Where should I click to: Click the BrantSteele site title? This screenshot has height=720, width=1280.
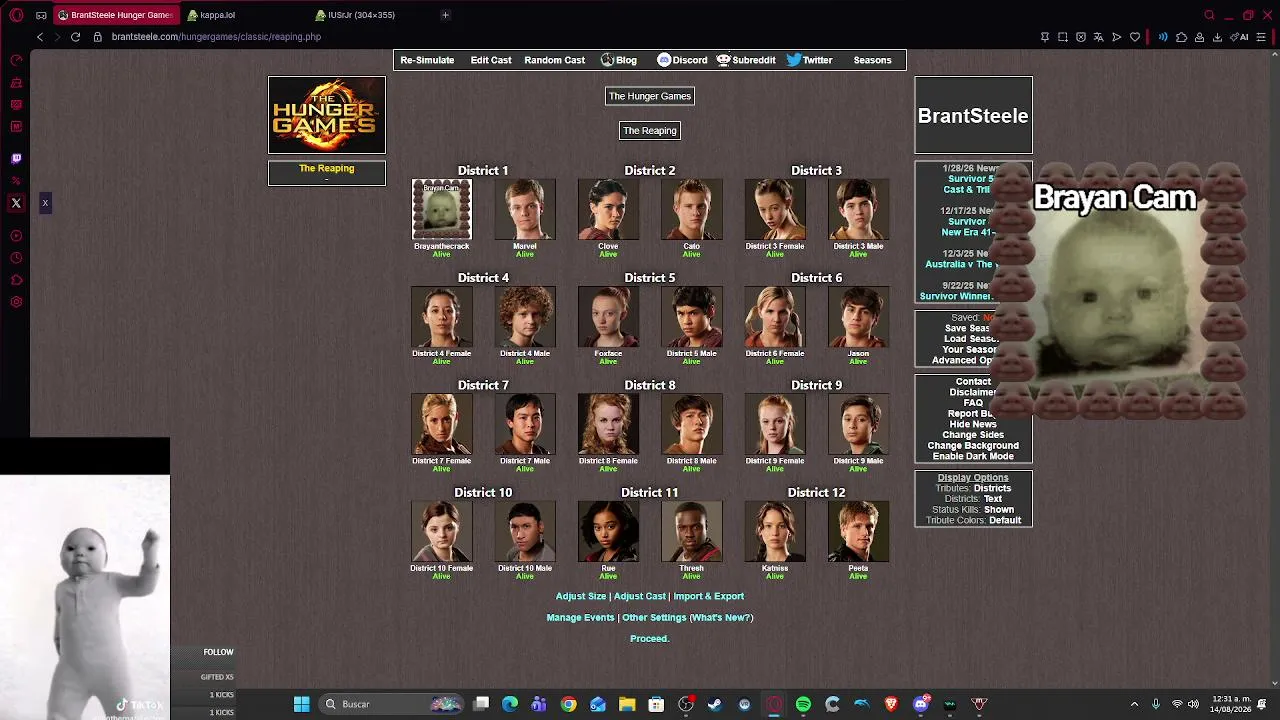pos(973,116)
